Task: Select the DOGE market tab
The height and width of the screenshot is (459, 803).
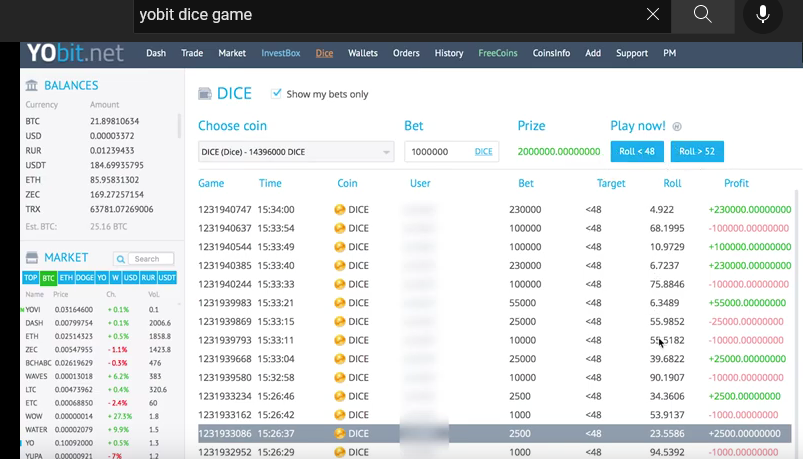Action: point(85,278)
